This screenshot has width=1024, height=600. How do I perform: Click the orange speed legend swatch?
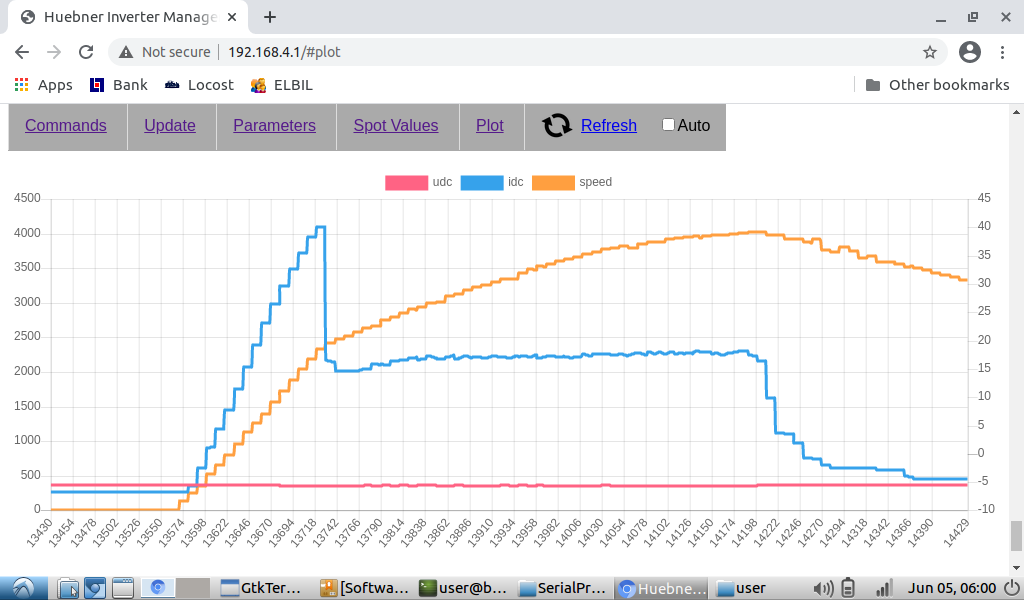[x=553, y=182]
